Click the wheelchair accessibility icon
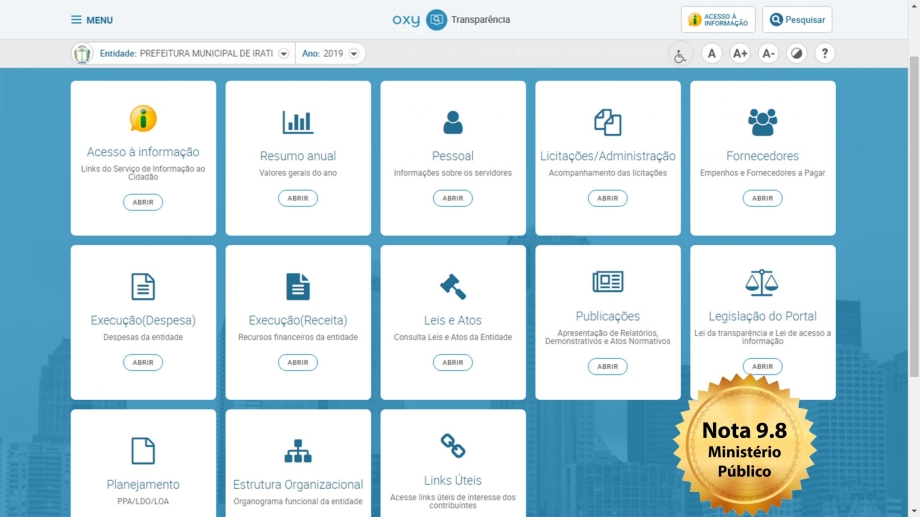 pos(680,54)
